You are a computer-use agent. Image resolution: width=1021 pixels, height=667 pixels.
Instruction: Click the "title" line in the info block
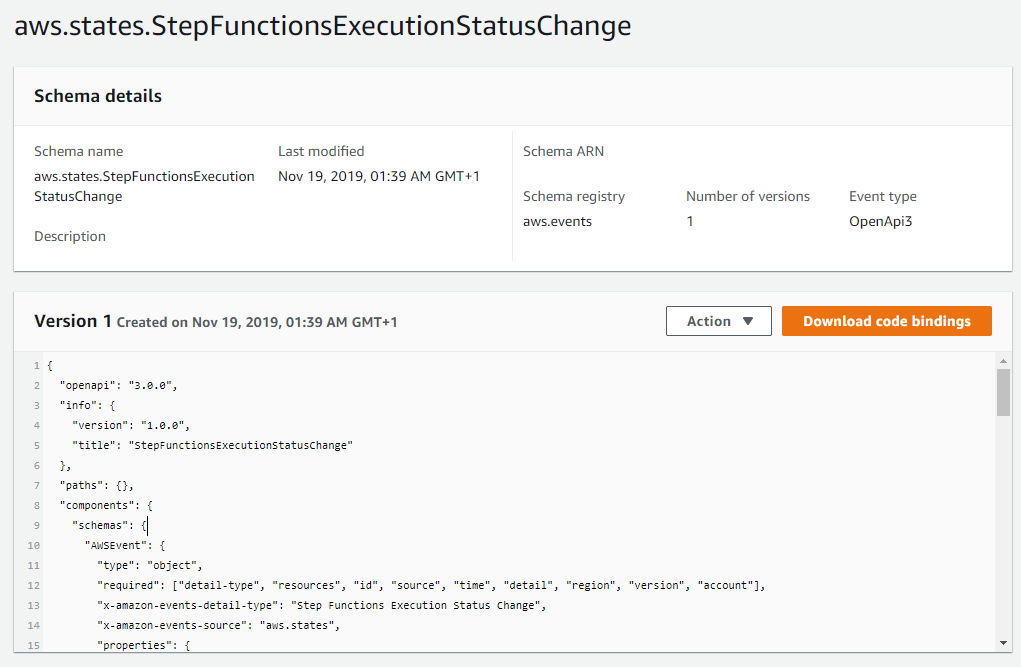tap(212, 445)
